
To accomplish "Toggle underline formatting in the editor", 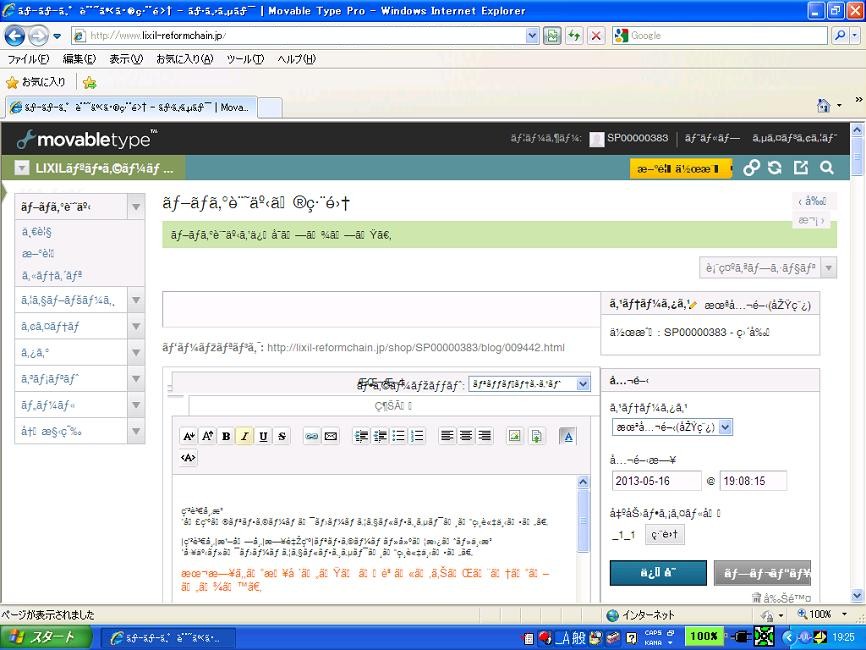I will 263,436.
